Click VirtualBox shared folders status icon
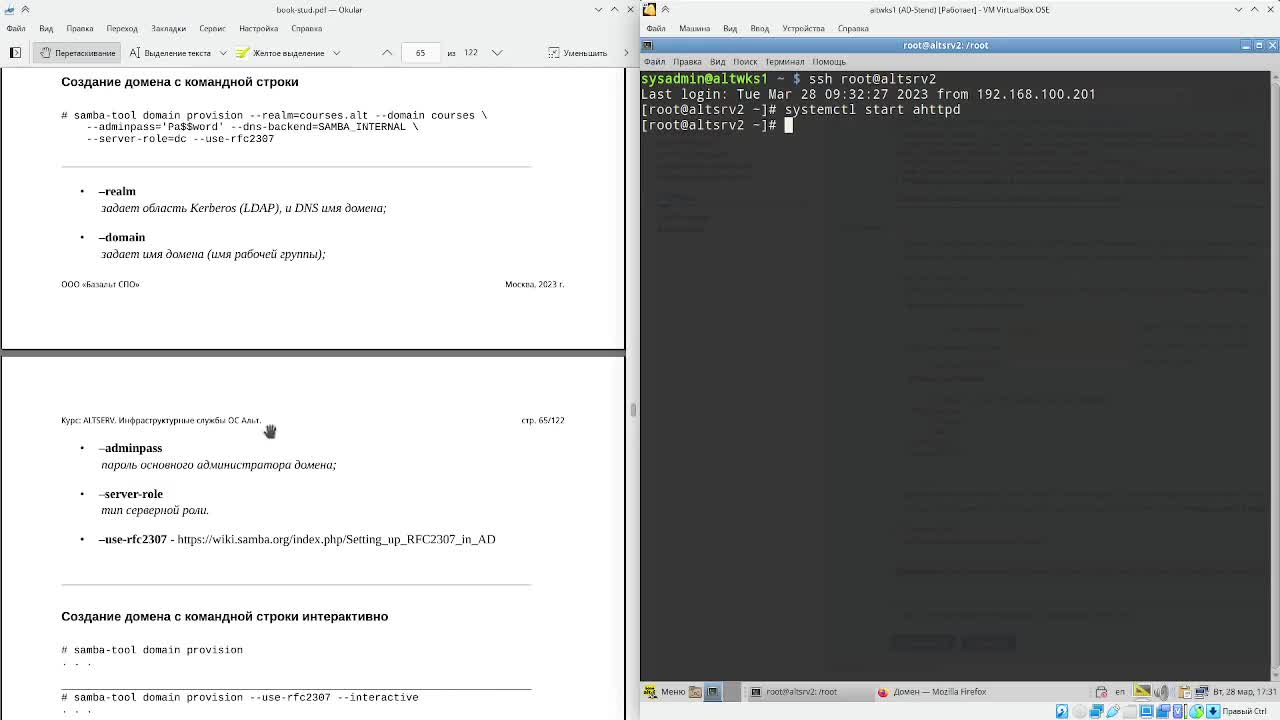The width and height of the screenshot is (1280, 720). click(1130, 711)
